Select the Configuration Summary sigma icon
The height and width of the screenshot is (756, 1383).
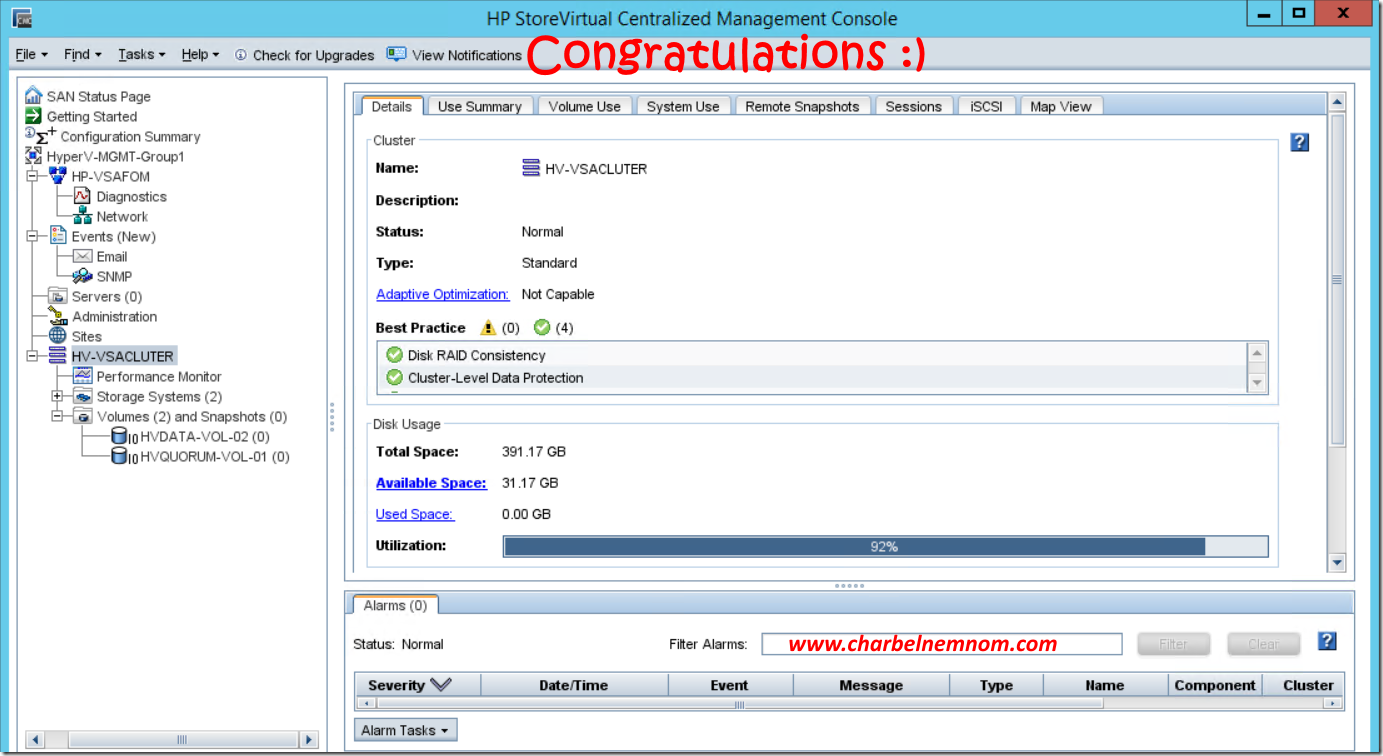[x=40, y=136]
